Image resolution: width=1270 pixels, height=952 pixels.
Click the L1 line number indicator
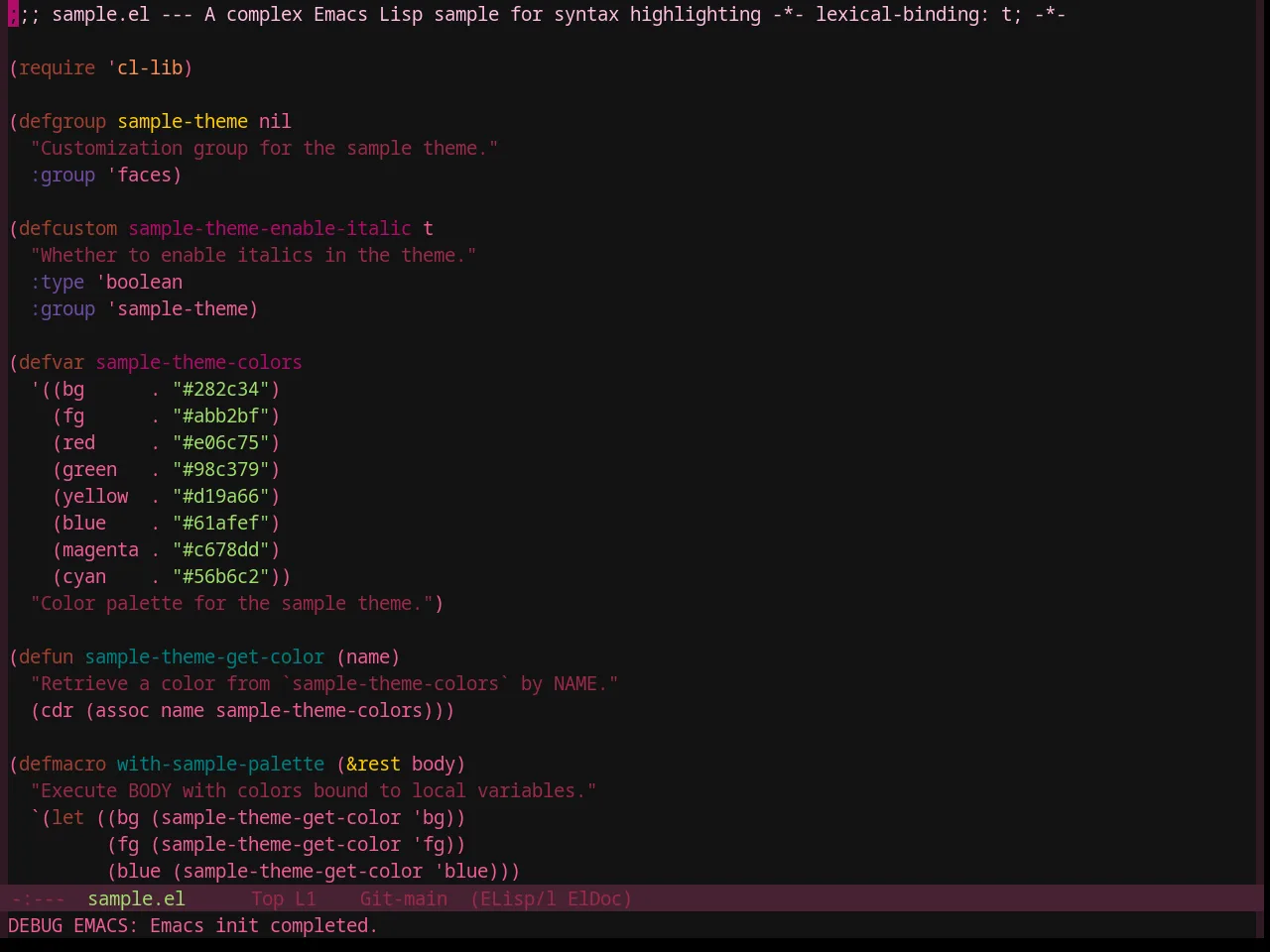point(306,898)
